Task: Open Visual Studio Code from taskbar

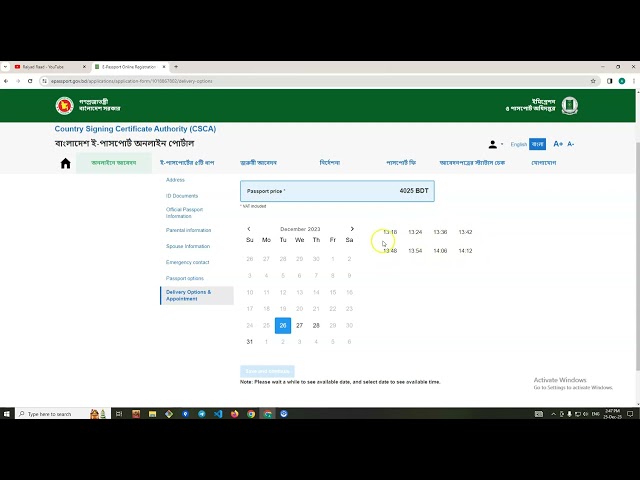Action: coord(218,414)
